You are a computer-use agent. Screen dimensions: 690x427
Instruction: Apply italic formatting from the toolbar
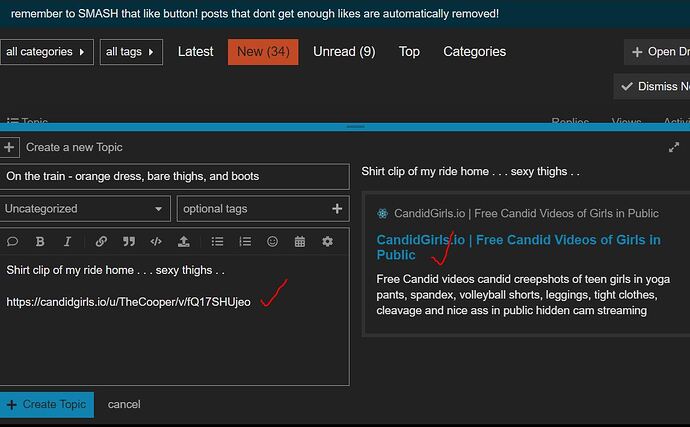pos(67,241)
